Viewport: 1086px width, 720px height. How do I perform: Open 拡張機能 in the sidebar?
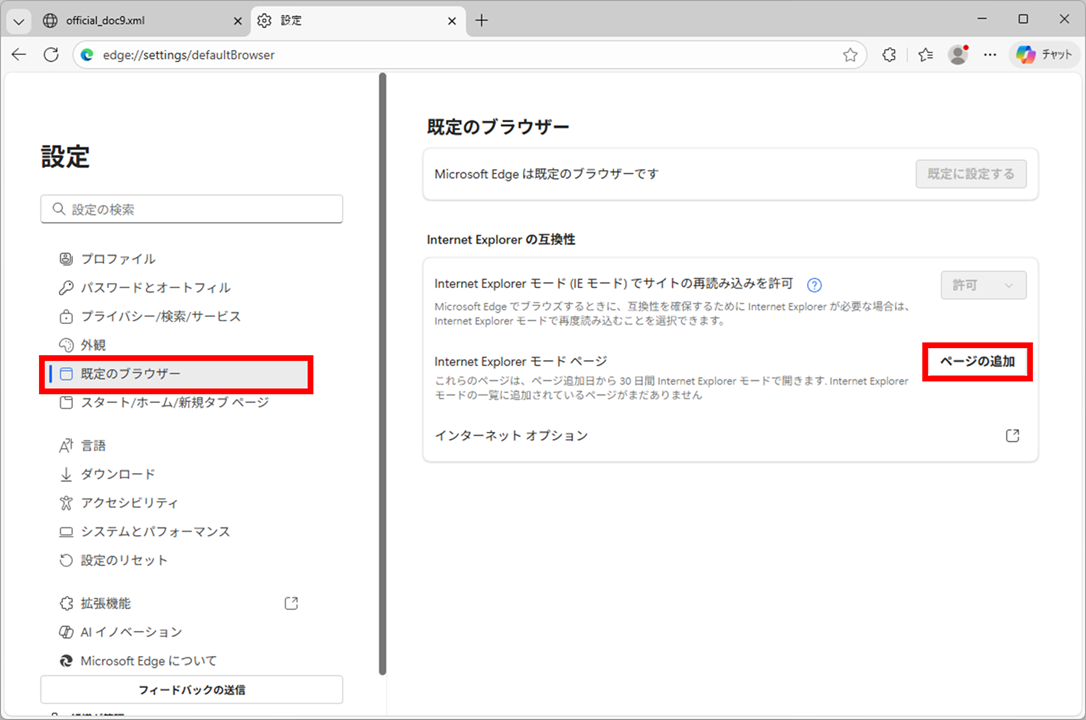click(177, 603)
